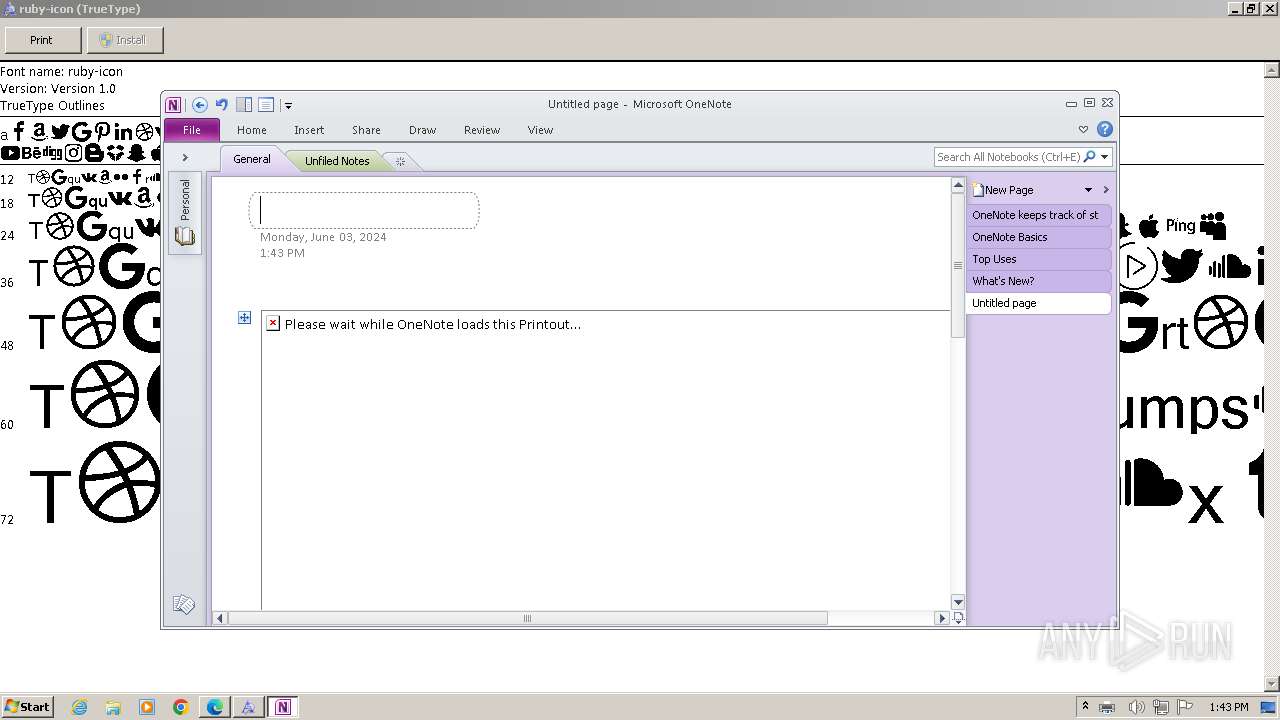This screenshot has height=720, width=1280.
Task: Toggle Full Page View in quick access toolbar
Action: pyautogui.click(x=266, y=104)
